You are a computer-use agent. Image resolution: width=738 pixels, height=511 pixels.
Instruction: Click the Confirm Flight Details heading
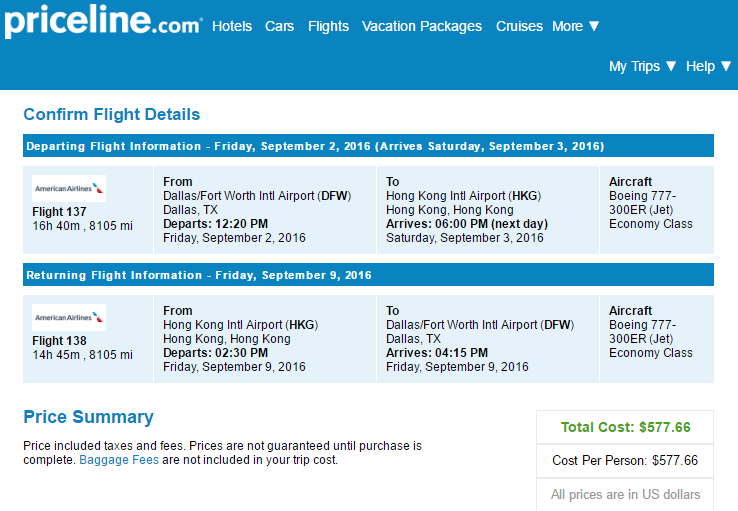112,114
